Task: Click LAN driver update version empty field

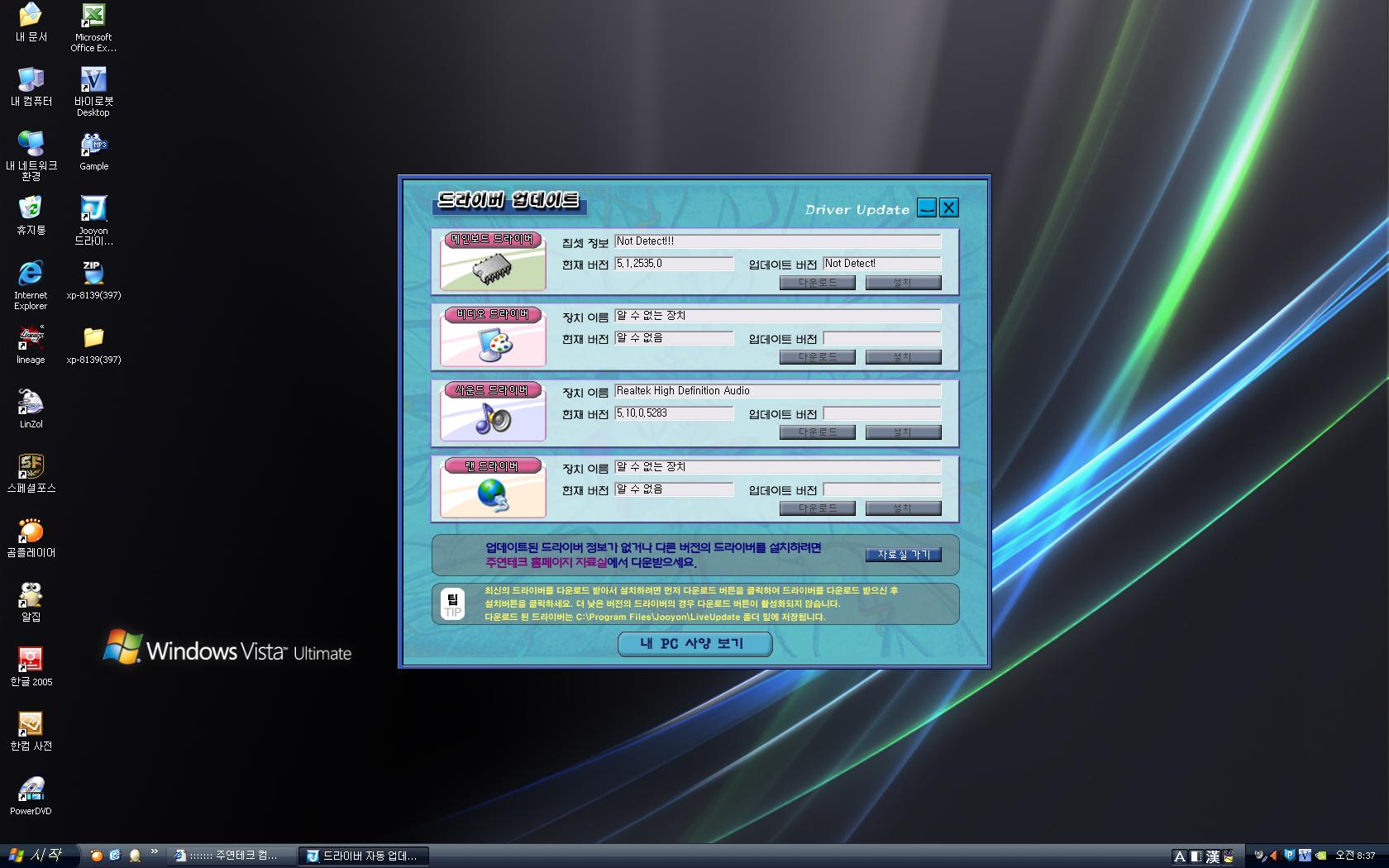Action: [x=882, y=489]
